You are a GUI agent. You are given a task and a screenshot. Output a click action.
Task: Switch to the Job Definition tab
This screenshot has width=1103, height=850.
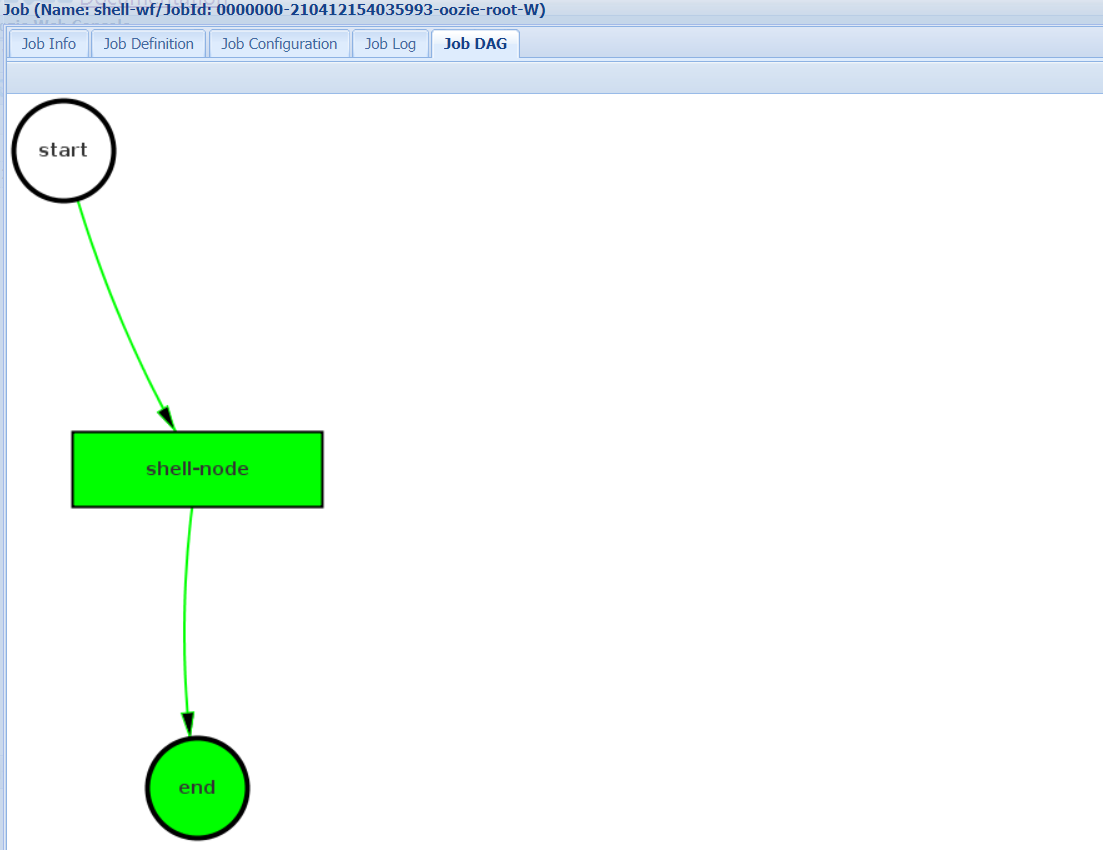pyautogui.click(x=148, y=44)
